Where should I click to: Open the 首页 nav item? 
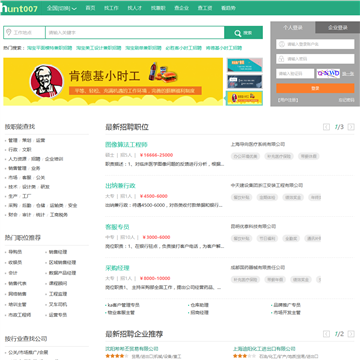(x=90, y=8)
